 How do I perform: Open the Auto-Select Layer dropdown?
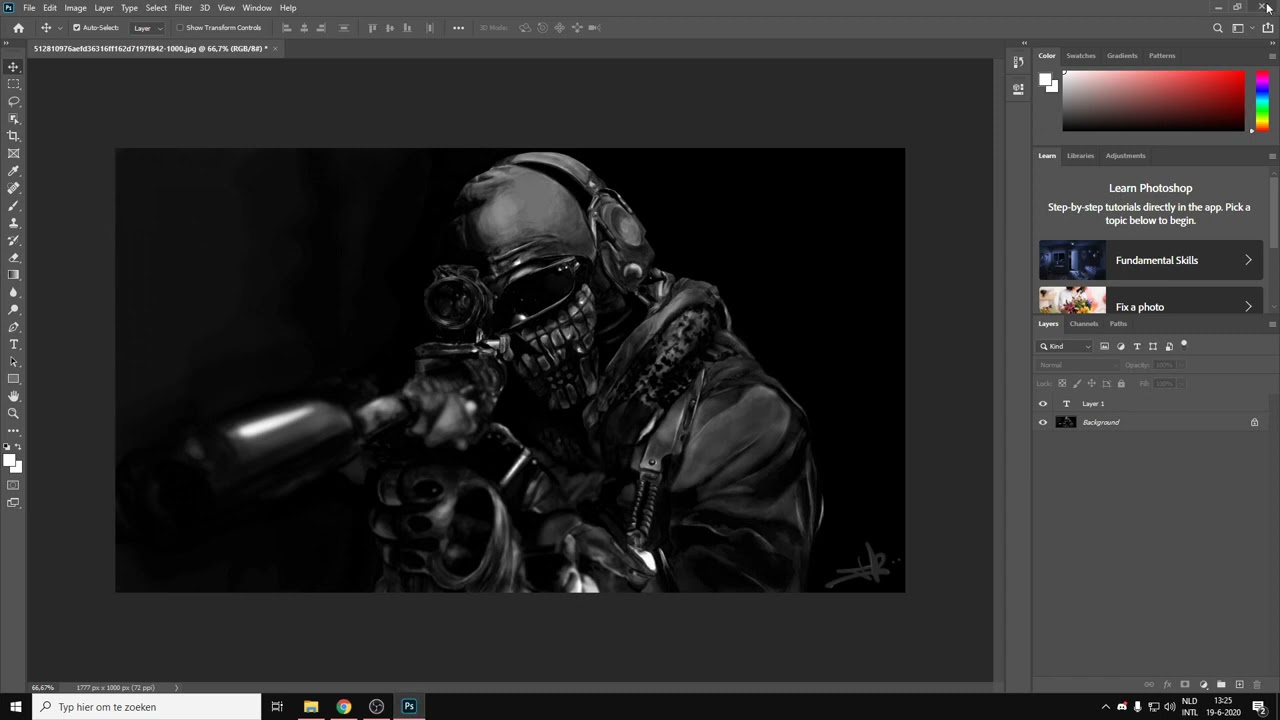(x=146, y=28)
